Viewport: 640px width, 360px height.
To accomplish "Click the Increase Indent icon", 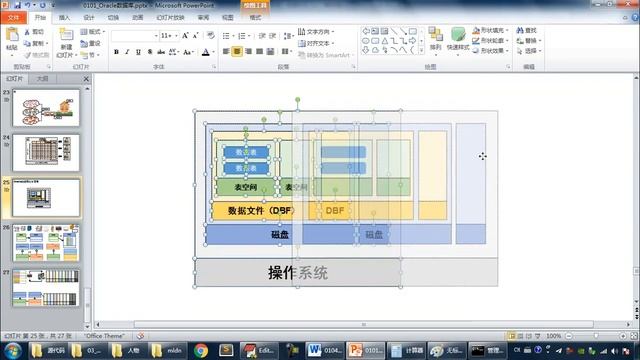I will tap(272, 36).
